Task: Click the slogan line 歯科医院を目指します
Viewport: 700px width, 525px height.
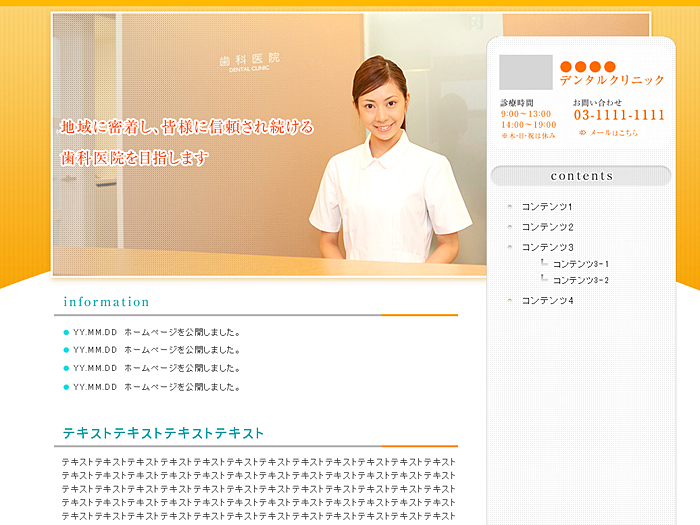Action: coord(134,158)
